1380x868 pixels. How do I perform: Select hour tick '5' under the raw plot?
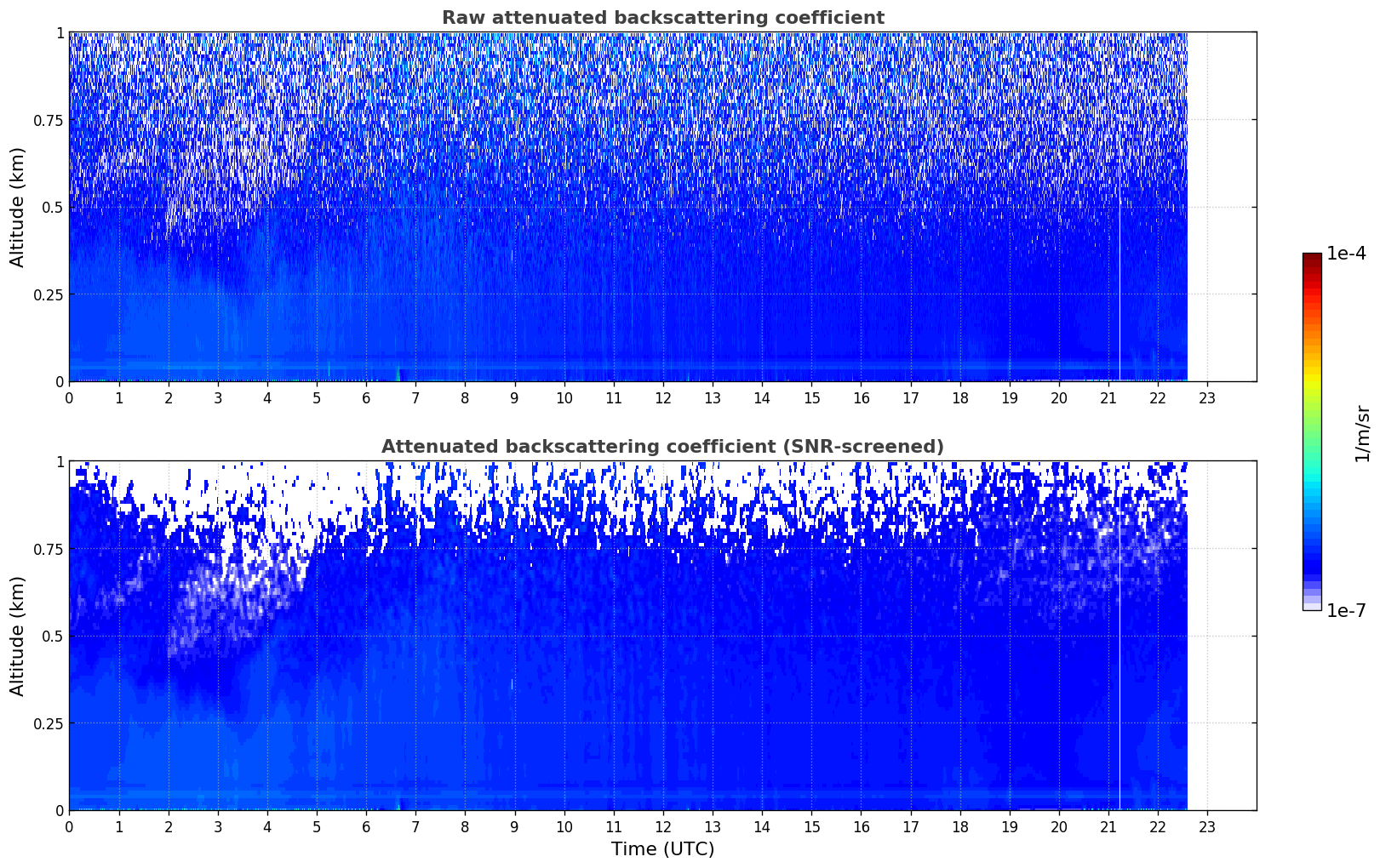pyautogui.click(x=317, y=397)
